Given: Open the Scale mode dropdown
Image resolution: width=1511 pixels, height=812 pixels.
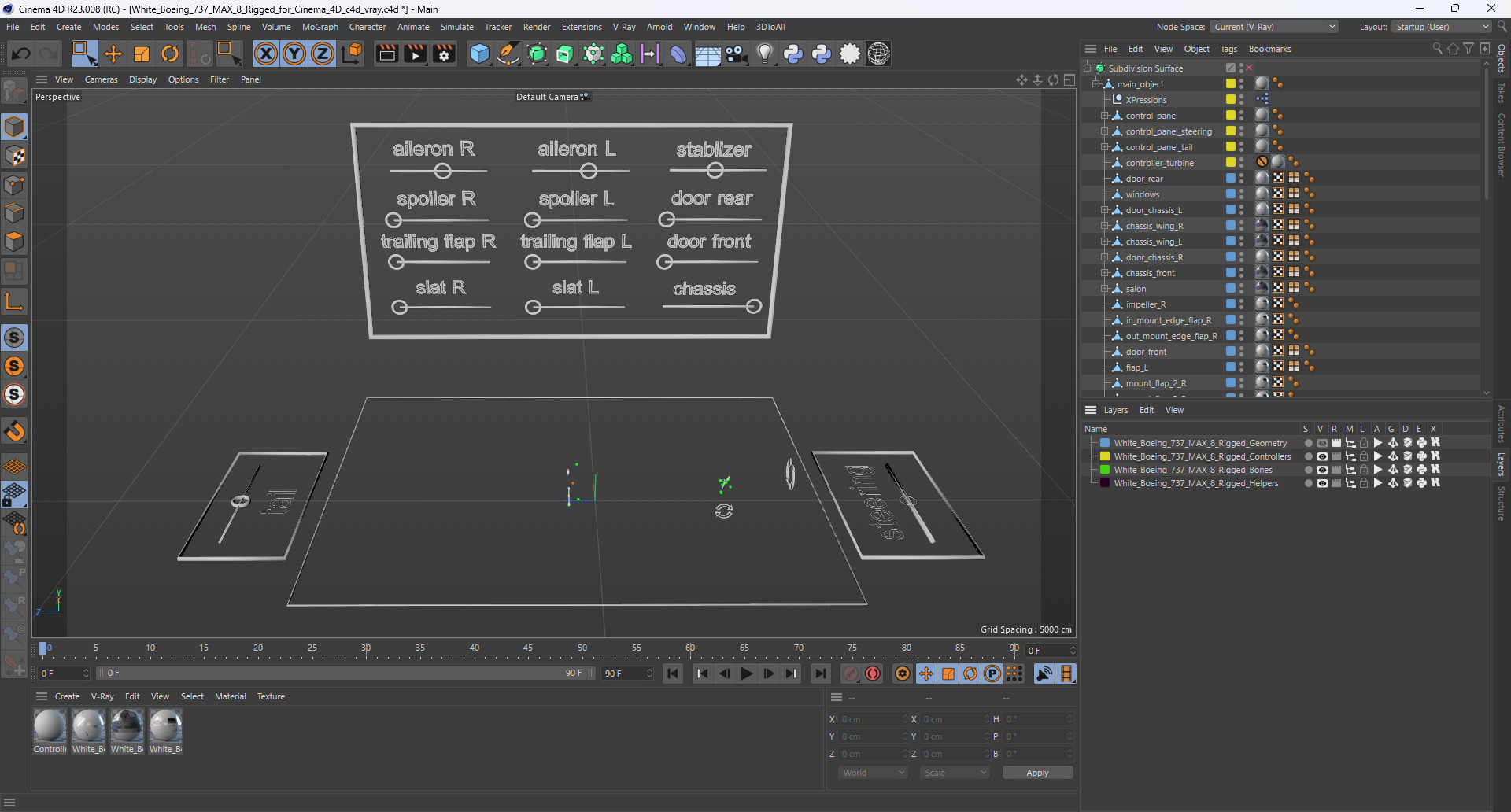Looking at the screenshot, I should pos(955,773).
